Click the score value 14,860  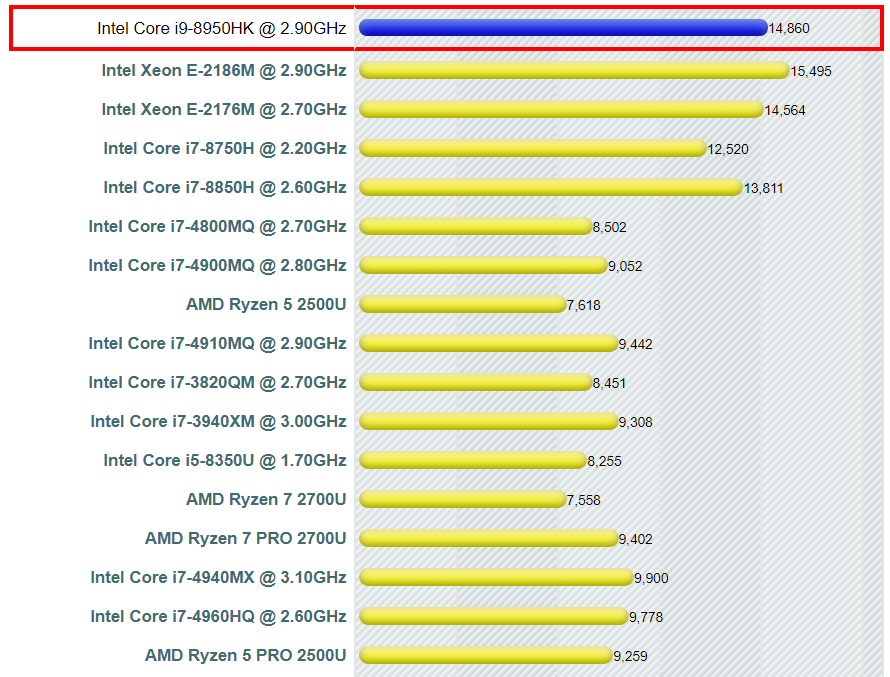click(x=789, y=29)
